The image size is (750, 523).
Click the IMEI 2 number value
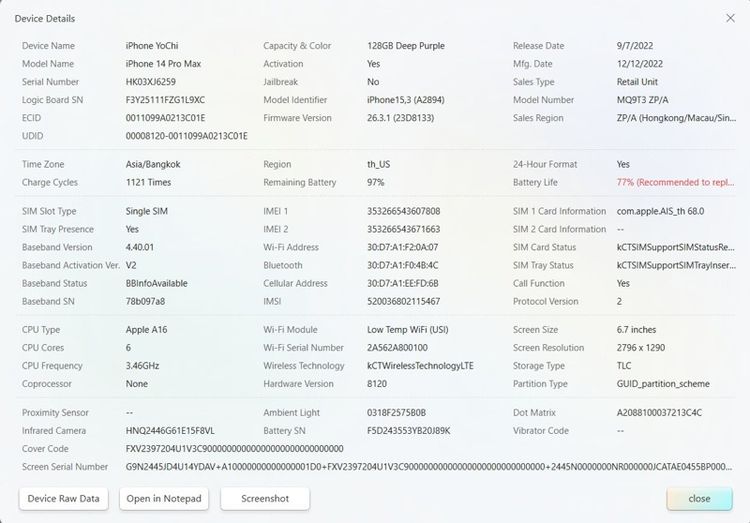403,229
